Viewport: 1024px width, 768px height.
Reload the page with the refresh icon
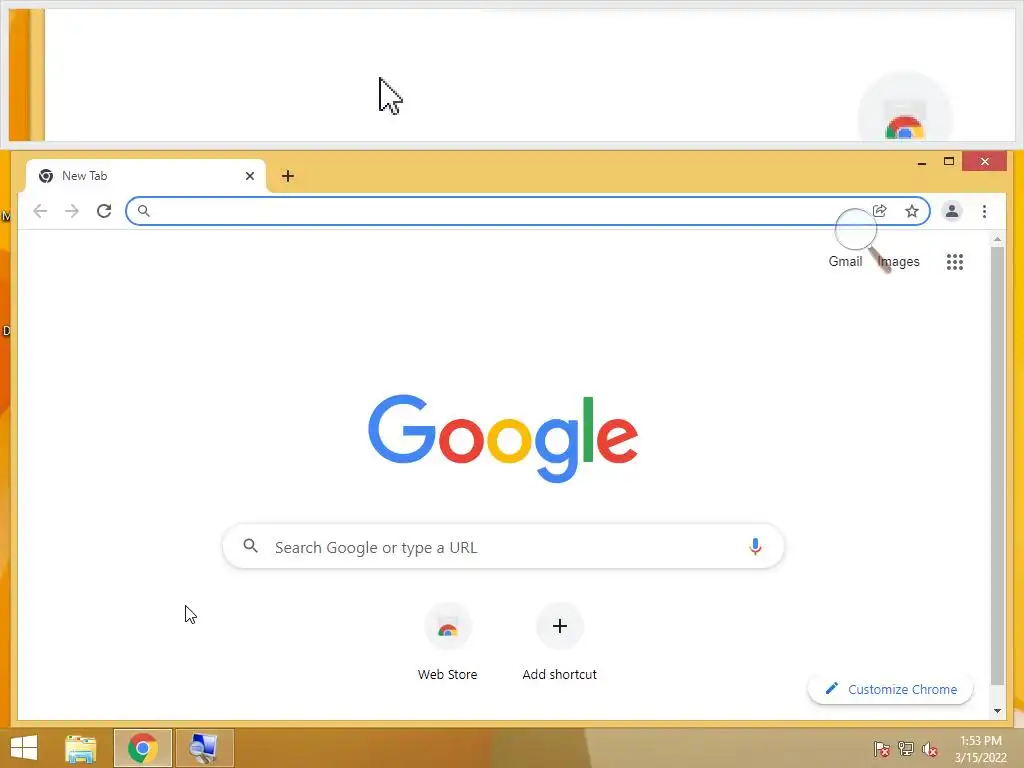(x=104, y=211)
